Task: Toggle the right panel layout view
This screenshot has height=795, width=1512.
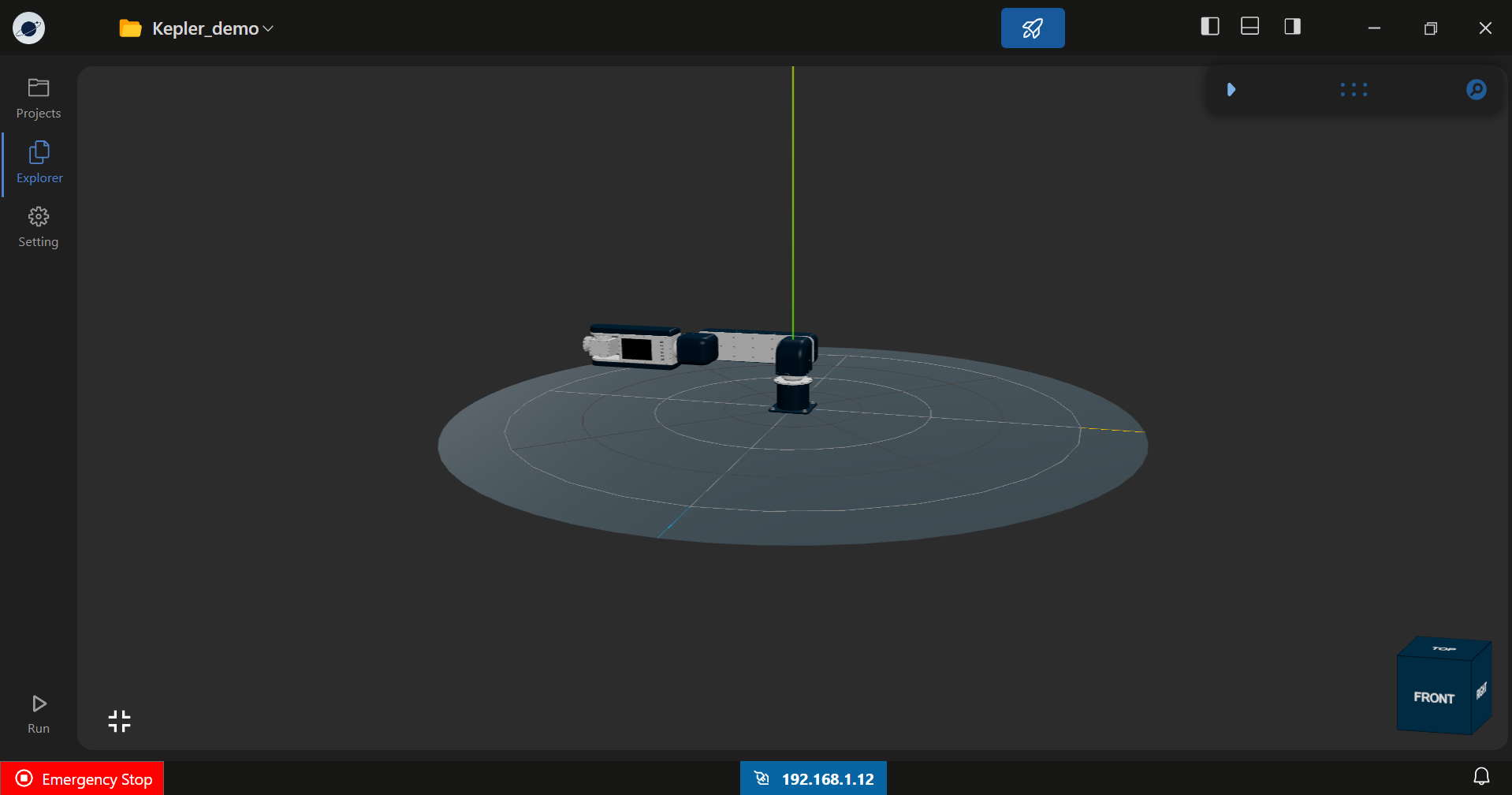Action: click(1292, 26)
